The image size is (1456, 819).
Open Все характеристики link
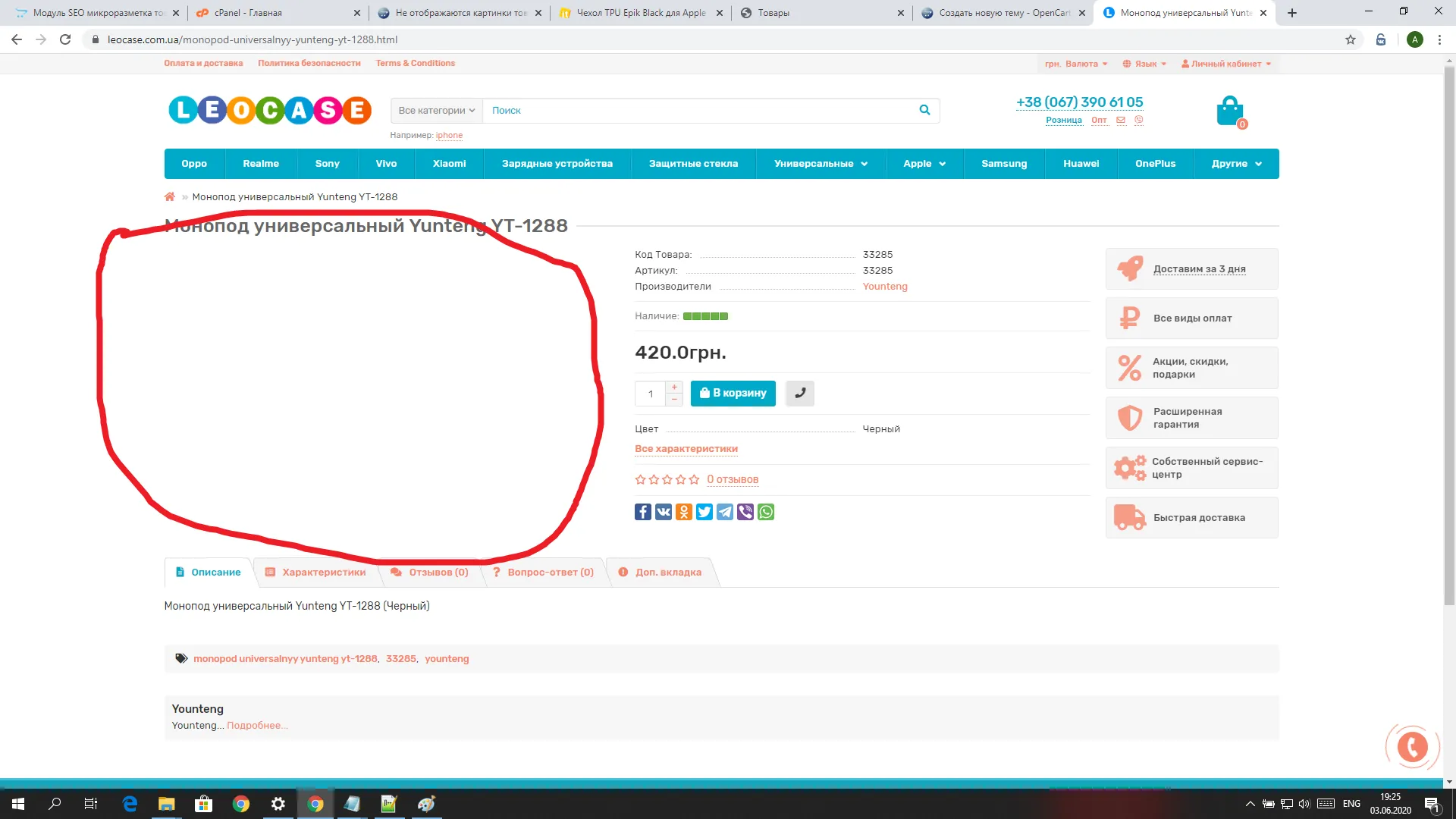[686, 449]
